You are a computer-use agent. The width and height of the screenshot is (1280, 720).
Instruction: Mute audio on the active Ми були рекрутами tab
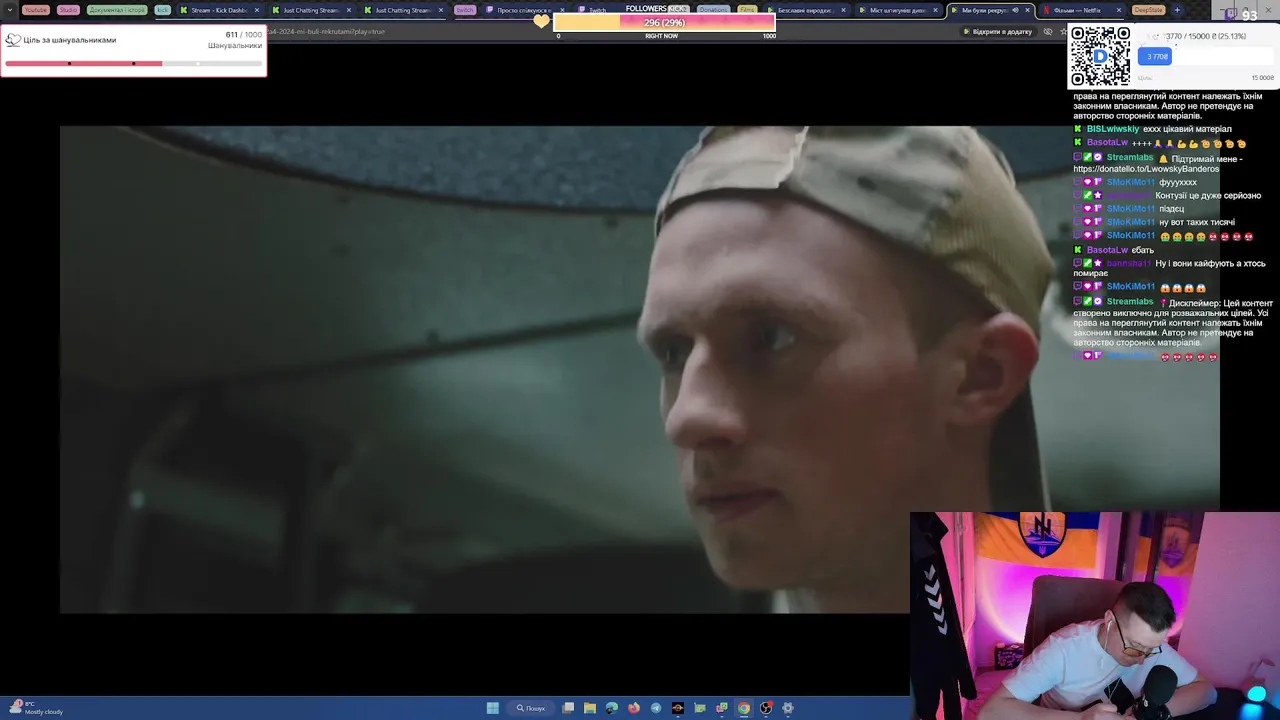[x=1015, y=10]
